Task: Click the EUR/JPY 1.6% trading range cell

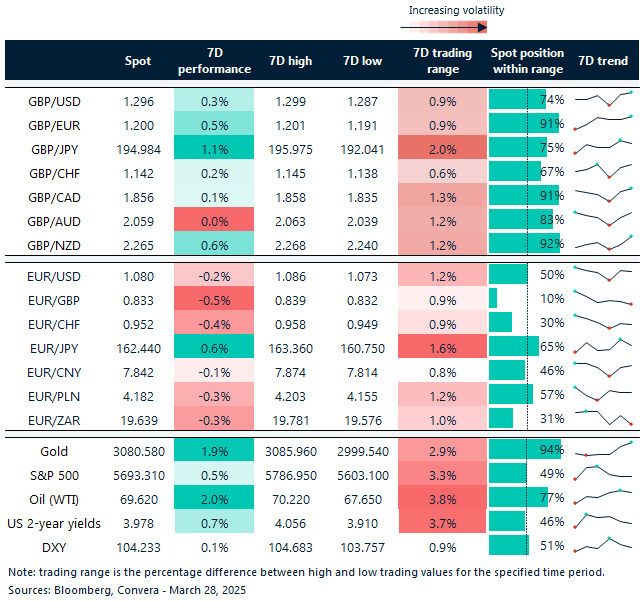Action: (x=442, y=346)
